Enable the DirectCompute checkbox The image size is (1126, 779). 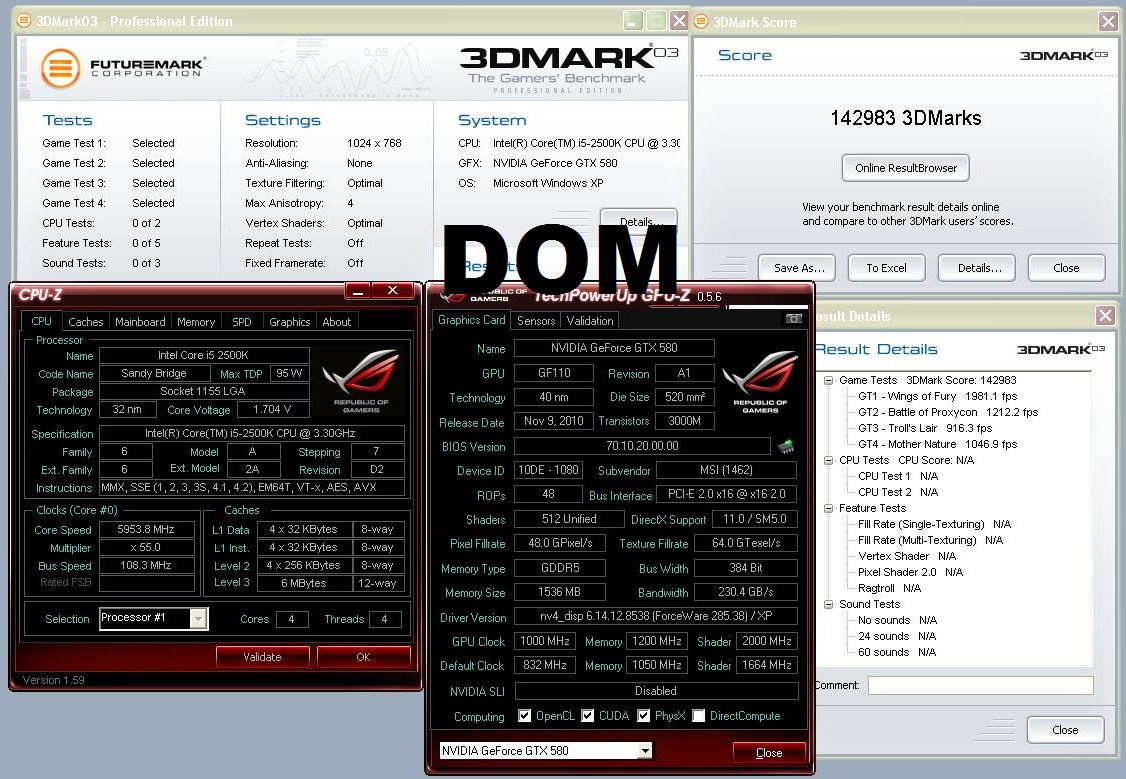coord(699,716)
